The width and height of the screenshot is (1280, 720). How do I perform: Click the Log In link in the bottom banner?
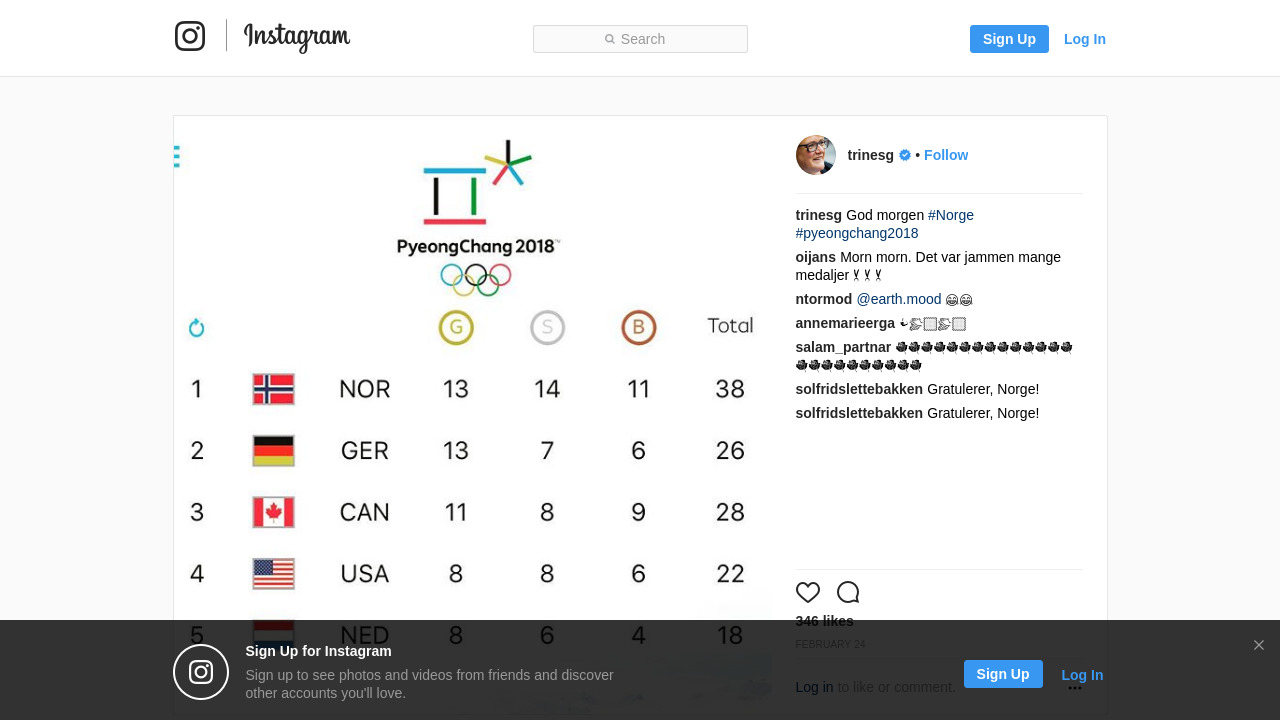(x=1082, y=675)
